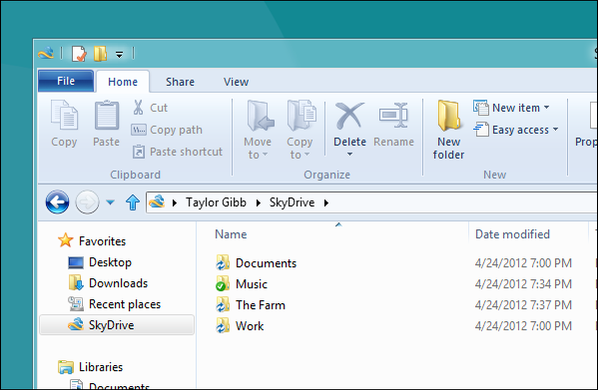Click the Downloads folder icon in sidebar
598x390 pixels.
pyautogui.click(x=76, y=283)
